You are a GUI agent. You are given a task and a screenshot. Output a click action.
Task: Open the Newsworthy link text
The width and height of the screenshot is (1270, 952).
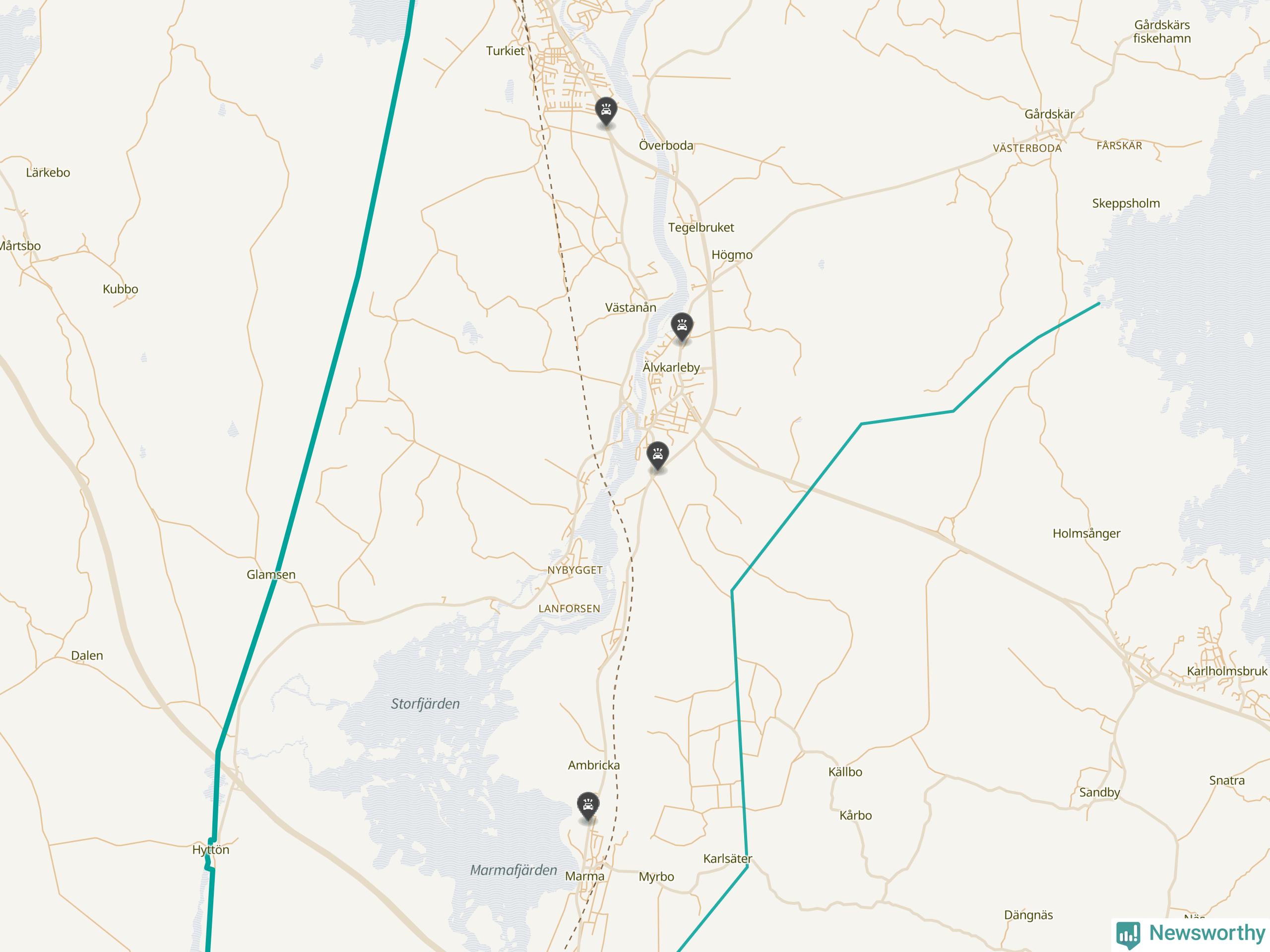point(1207,933)
